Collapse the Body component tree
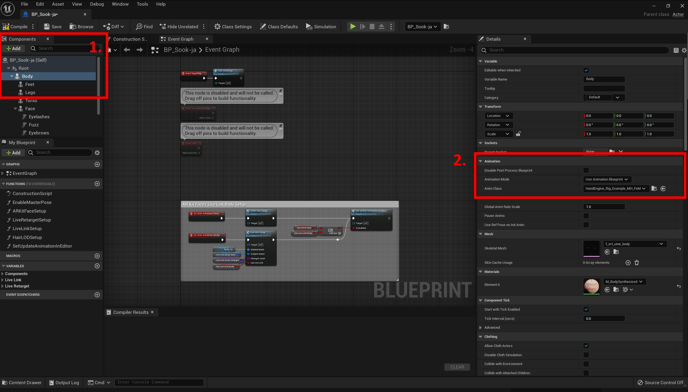Screen dimensions: 688x392 click(12, 76)
